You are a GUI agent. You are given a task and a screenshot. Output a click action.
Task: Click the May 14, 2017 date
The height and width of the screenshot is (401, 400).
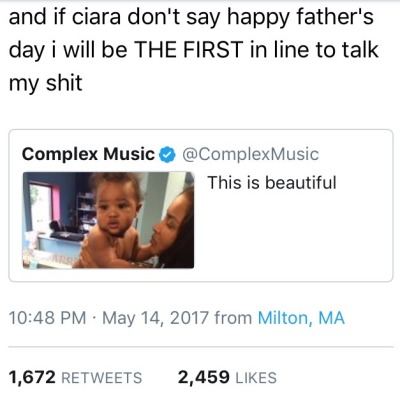(156, 317)
